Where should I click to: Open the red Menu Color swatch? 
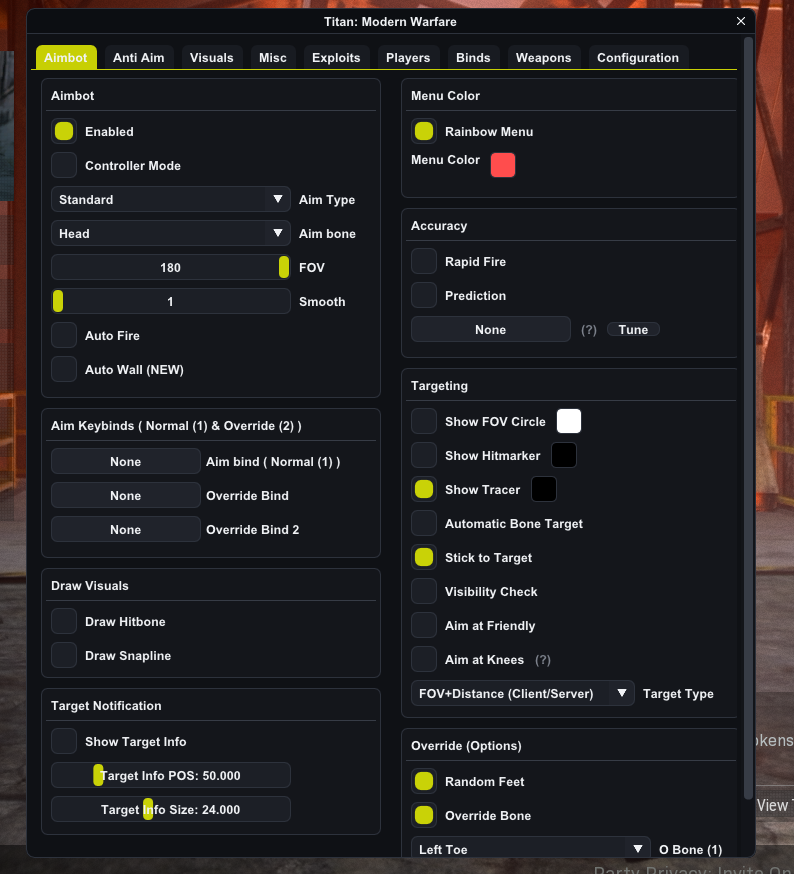pyautogui.click(x=503, y=165)
